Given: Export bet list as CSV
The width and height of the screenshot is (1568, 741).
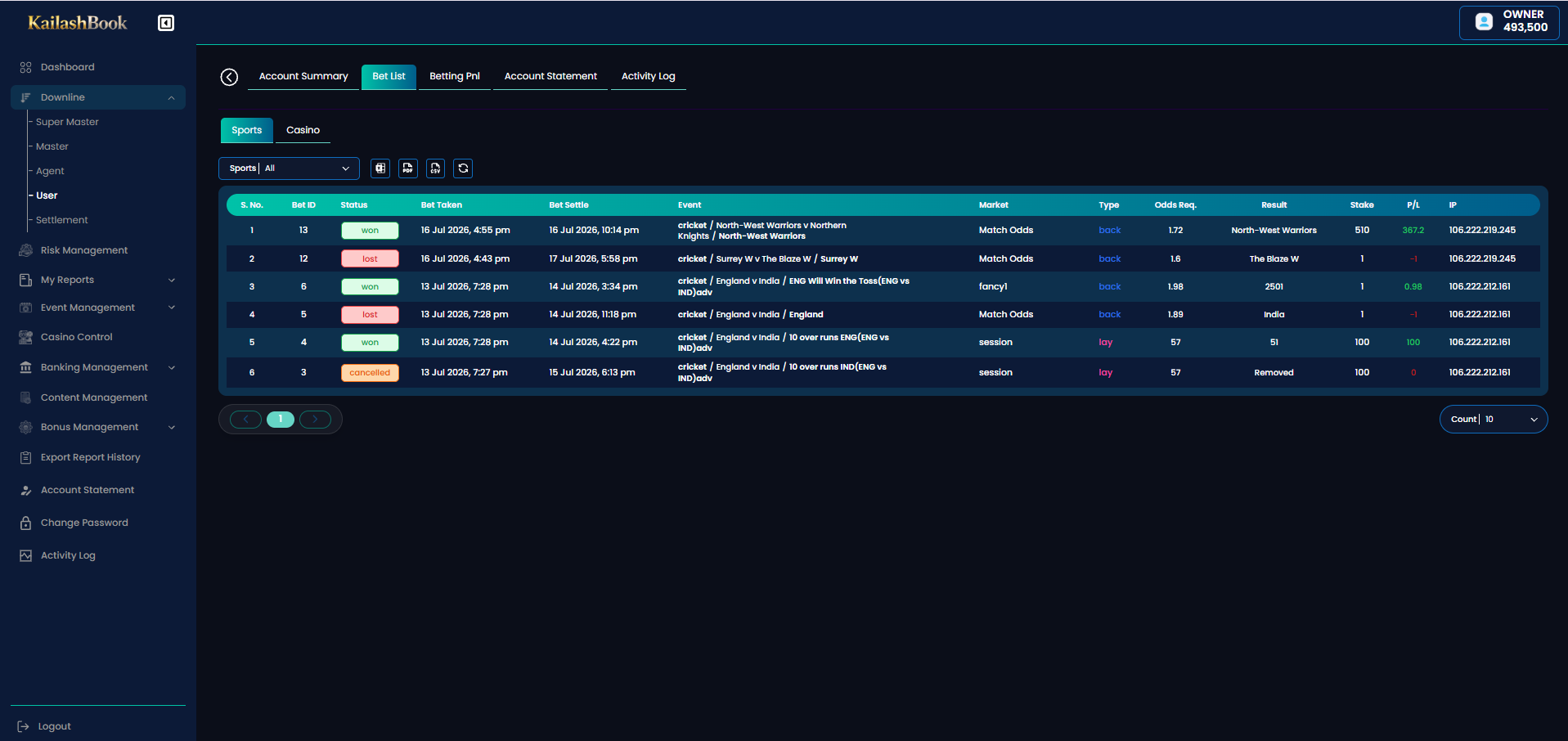Looking at the screenshot, I should point(436,168).
